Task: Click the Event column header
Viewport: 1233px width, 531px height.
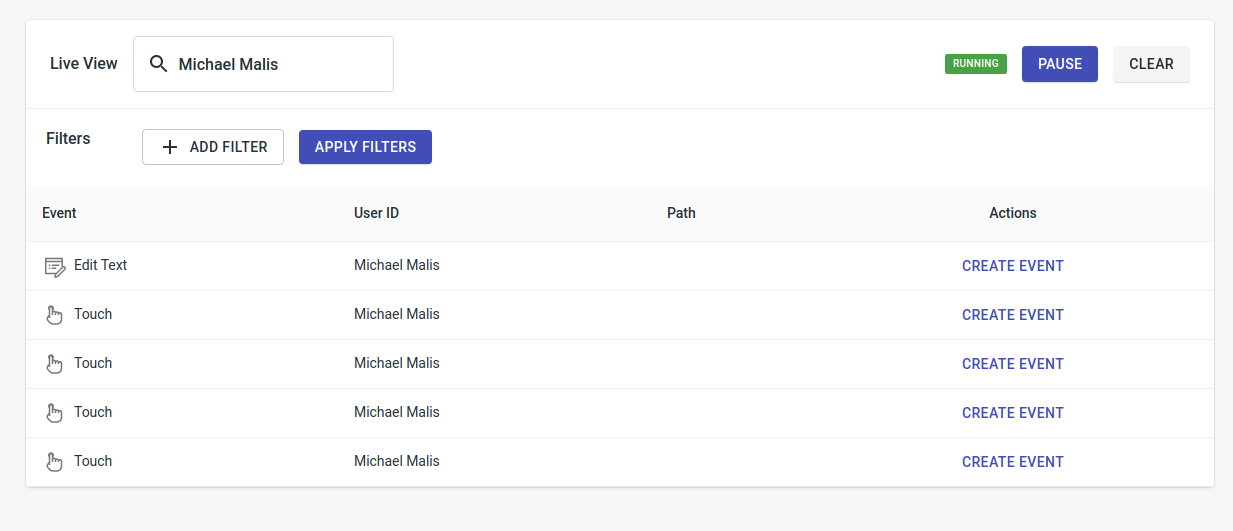Action: click(x=59, y=213)
